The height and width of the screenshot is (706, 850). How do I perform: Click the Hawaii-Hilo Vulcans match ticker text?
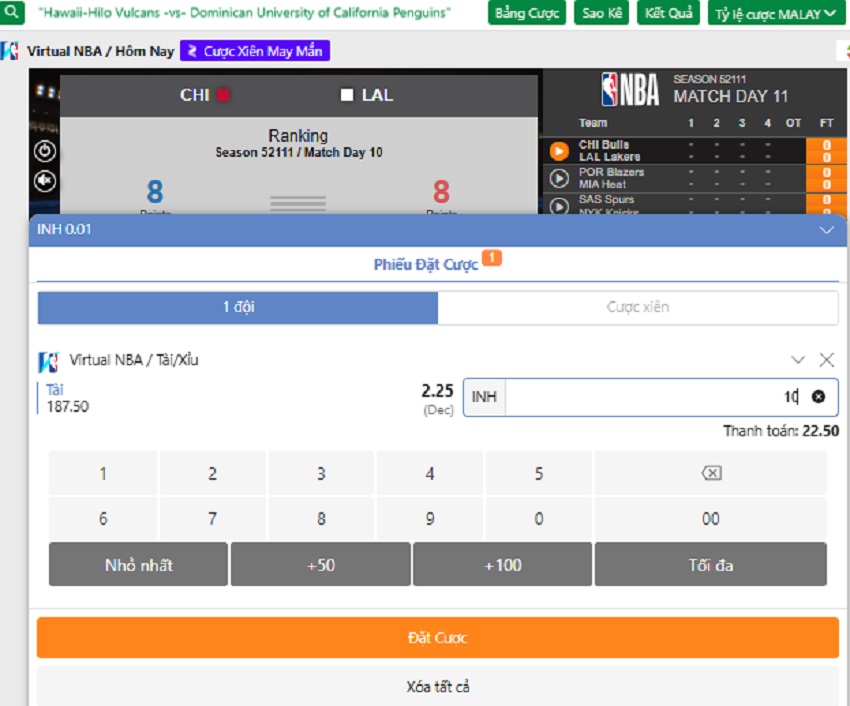pos(244,12)
